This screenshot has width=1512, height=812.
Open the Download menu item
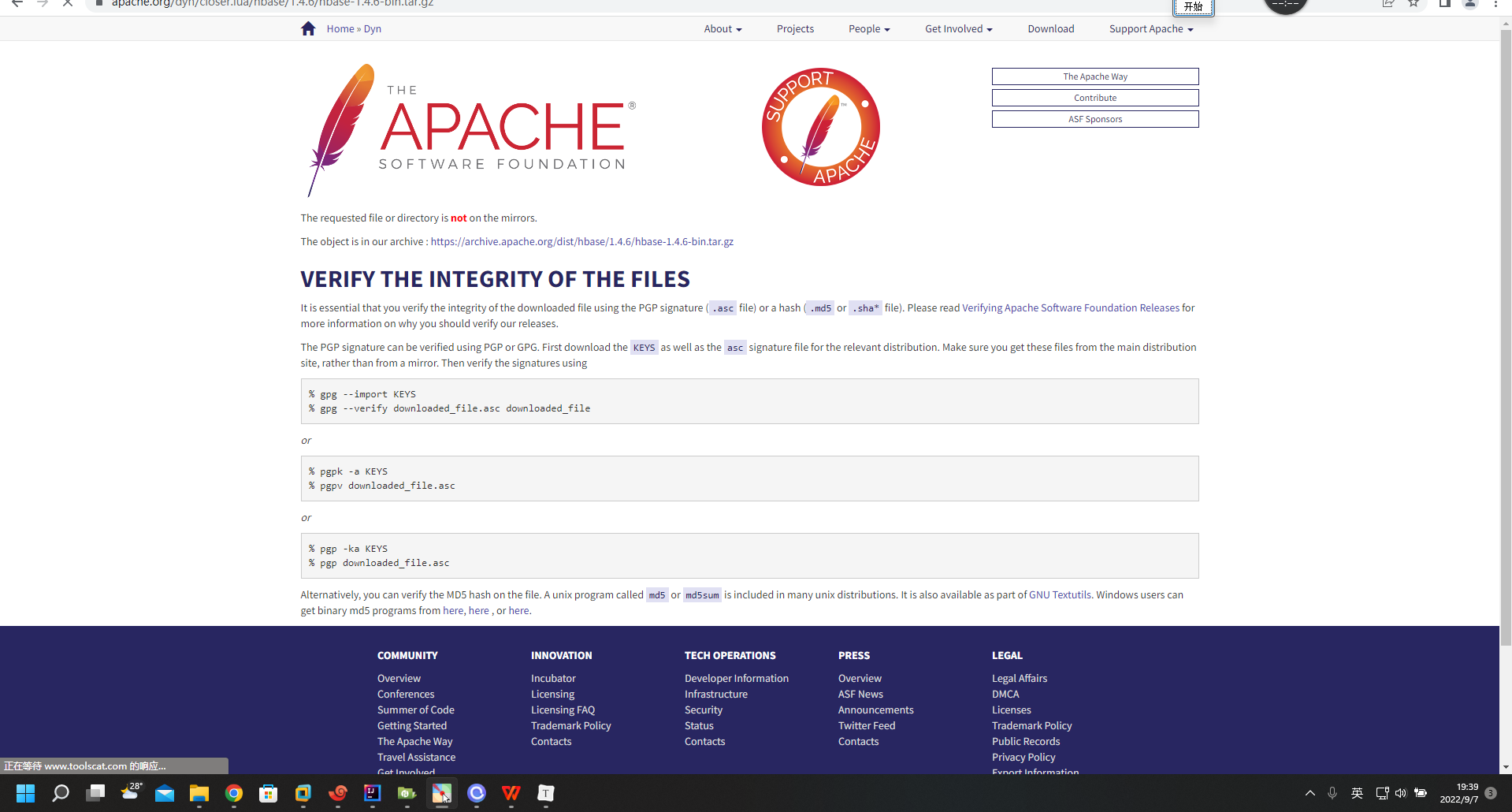[1050, 29]
